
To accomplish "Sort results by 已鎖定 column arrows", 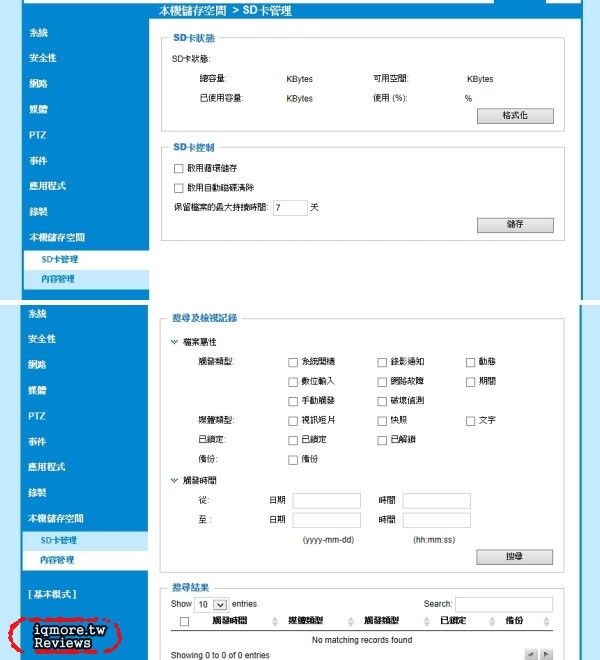I will click(492, 621).
